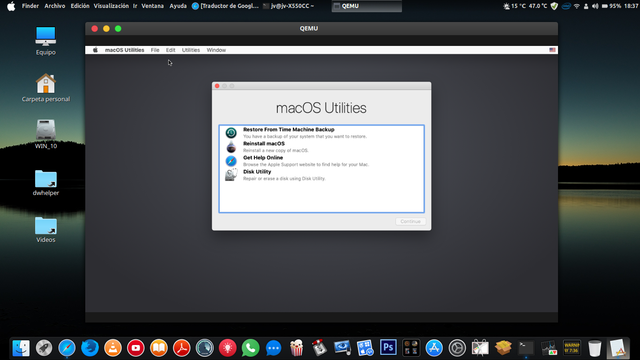
Task: Open the volume speaker tray icon
Action: pos(595,6)
